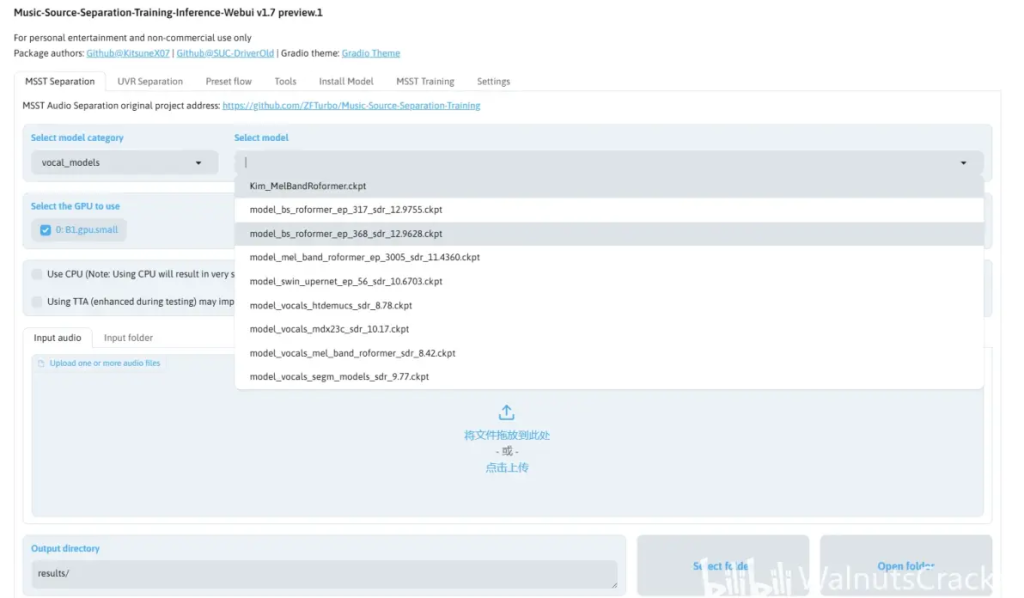Click the Output directory results/ text field

325,574
